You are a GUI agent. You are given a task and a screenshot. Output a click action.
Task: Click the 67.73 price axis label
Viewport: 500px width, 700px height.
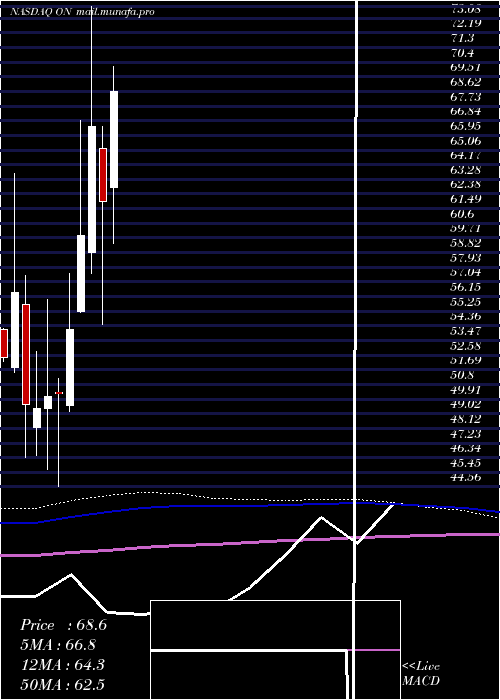pyautogui.click(x=465, y=96)
